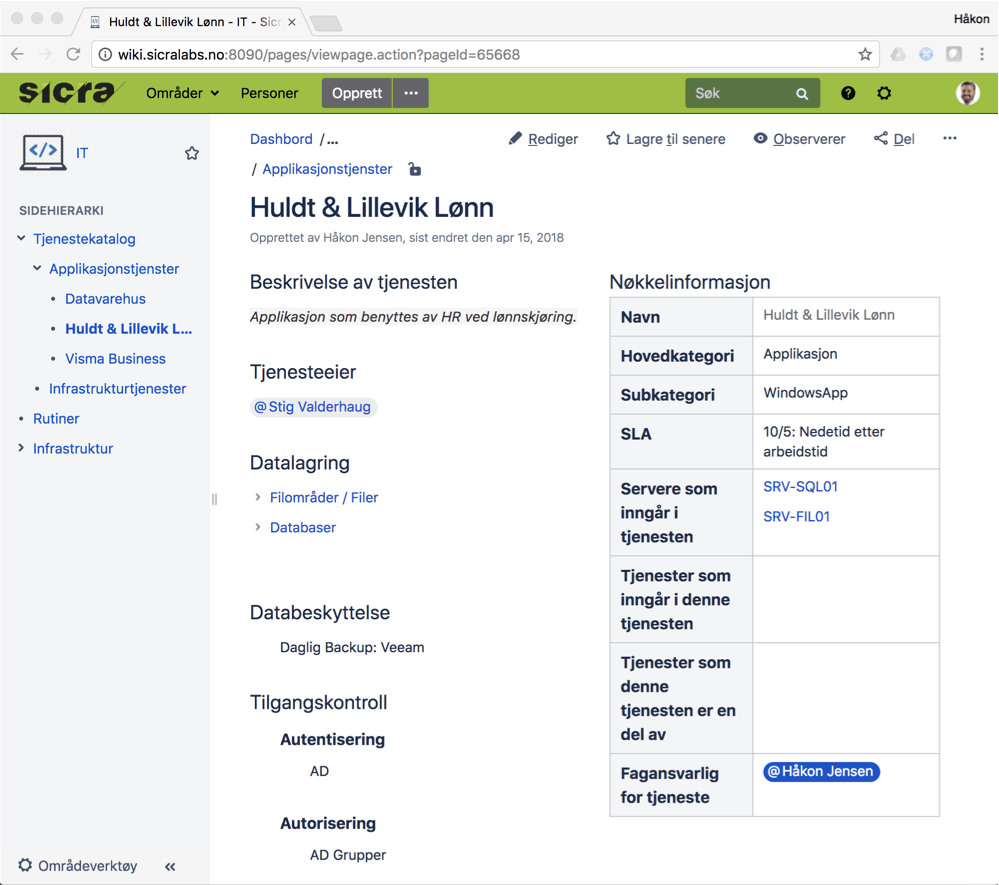The width and height of the screenshot is (999, 885).
Task: Go to Dashbord breadcrumb
Action: point(281,139)
